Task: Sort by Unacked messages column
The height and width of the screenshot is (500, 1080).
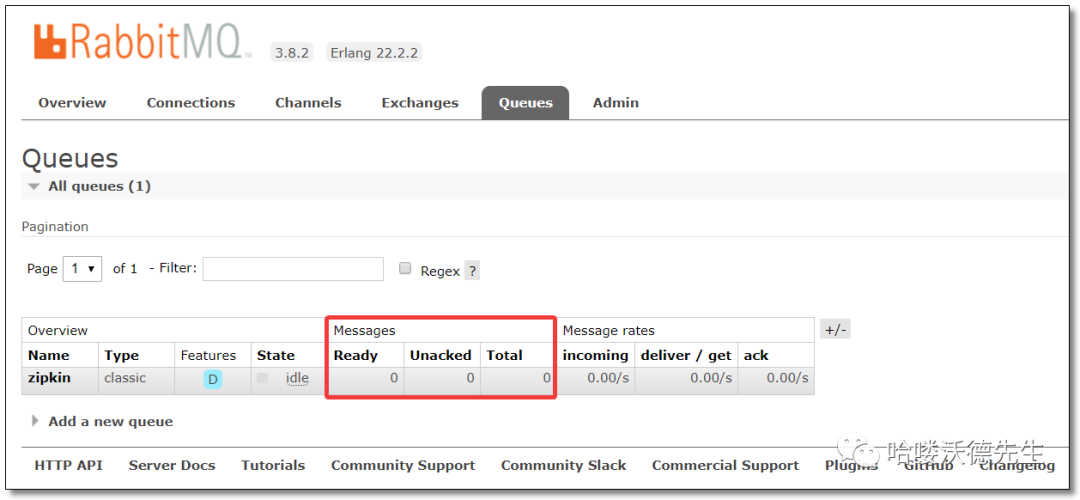Action: click(x=441, y=355)
